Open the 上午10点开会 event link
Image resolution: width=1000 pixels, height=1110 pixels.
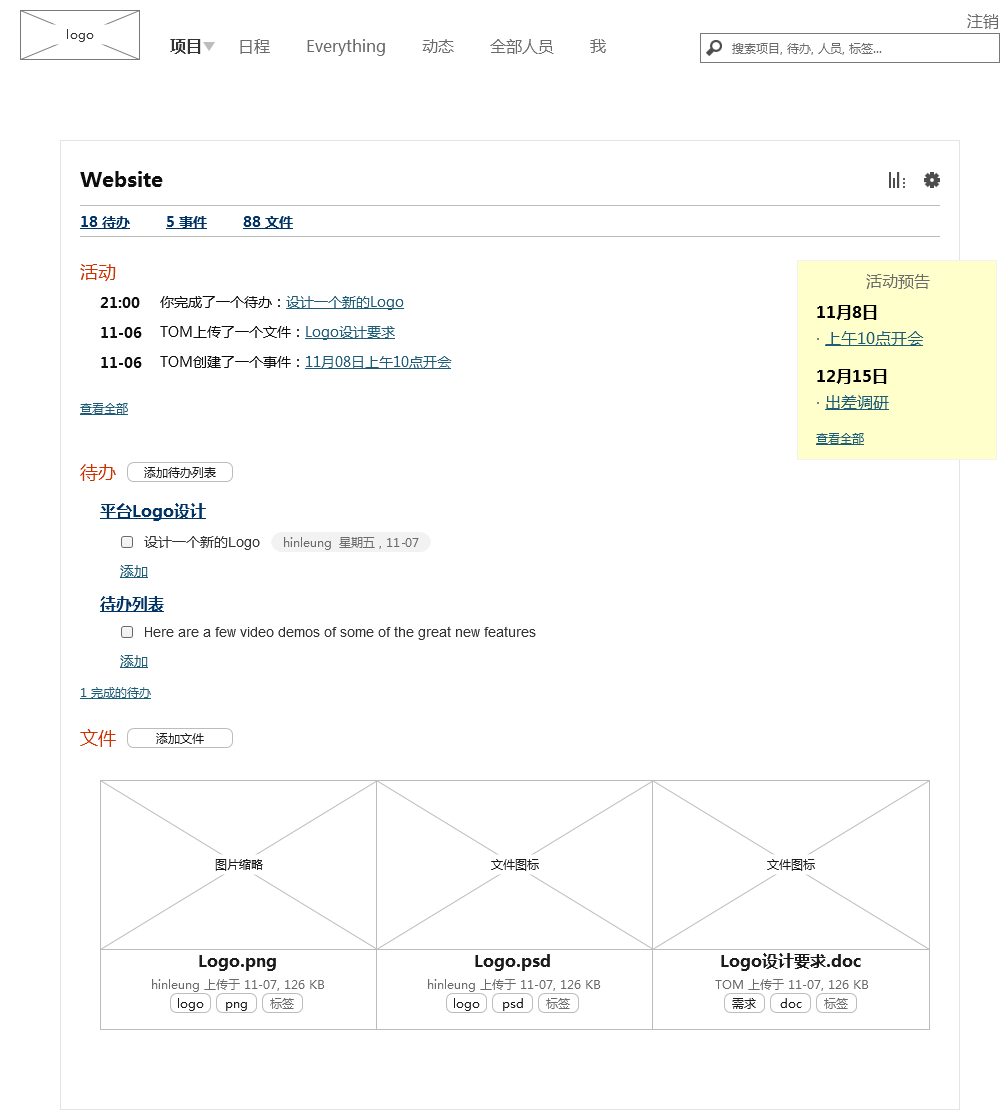coord(873,339)
